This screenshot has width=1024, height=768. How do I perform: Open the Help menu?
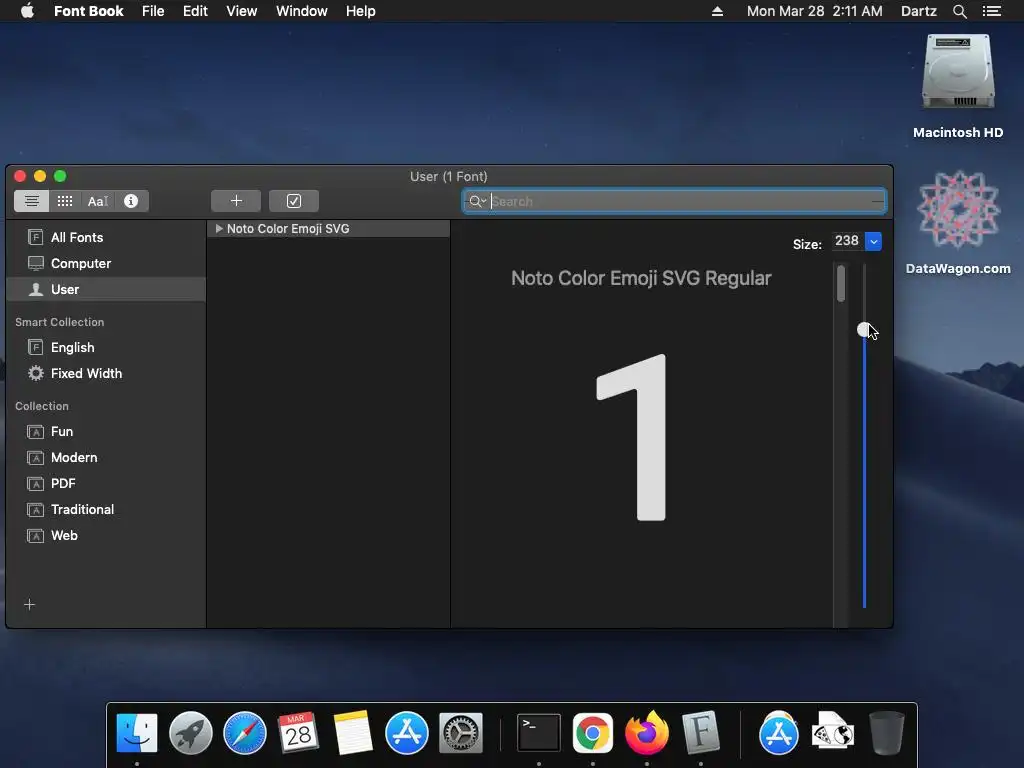(x=360, y=11)
